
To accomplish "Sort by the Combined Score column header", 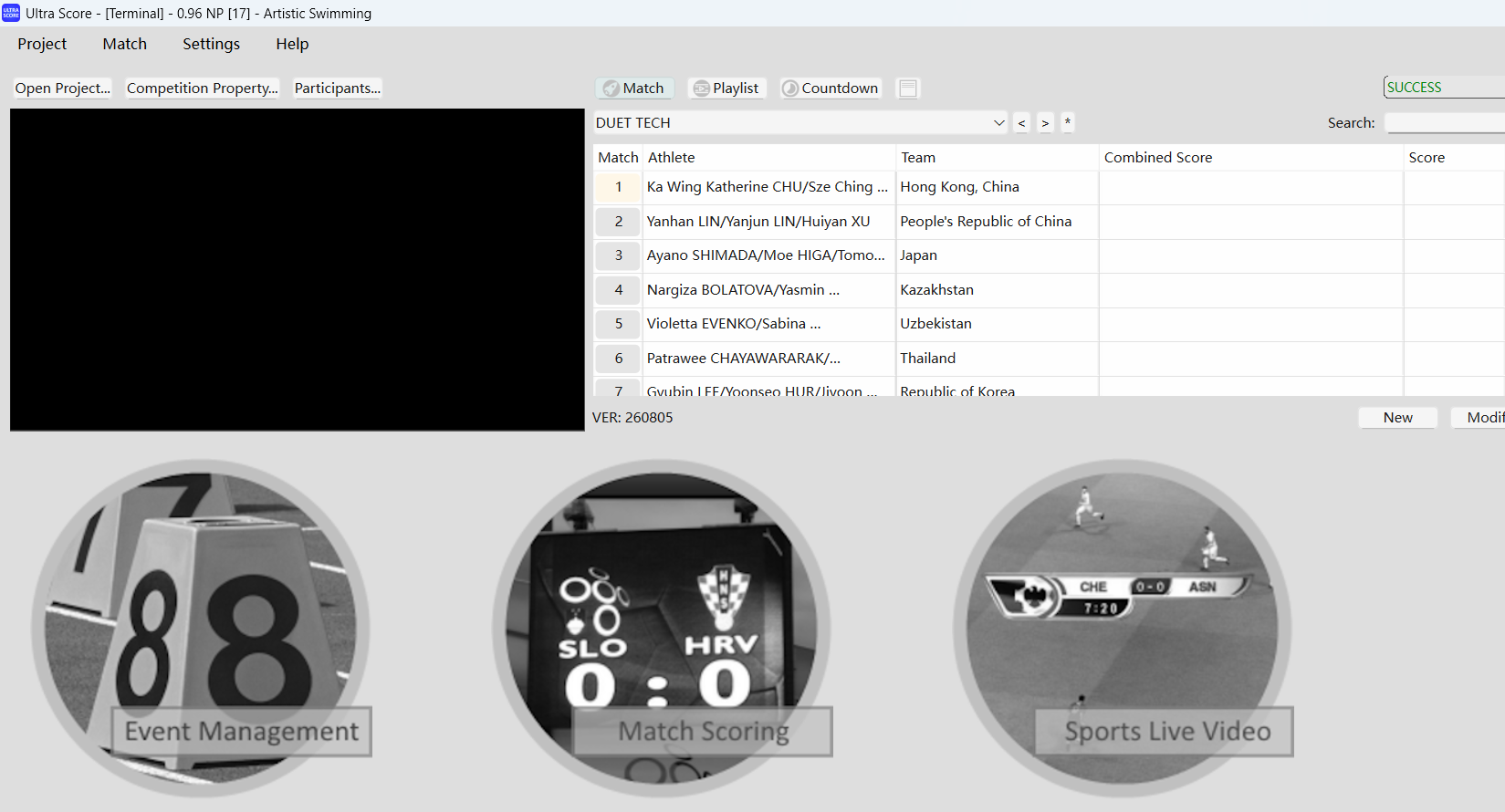I will [x=1250, y=158].
